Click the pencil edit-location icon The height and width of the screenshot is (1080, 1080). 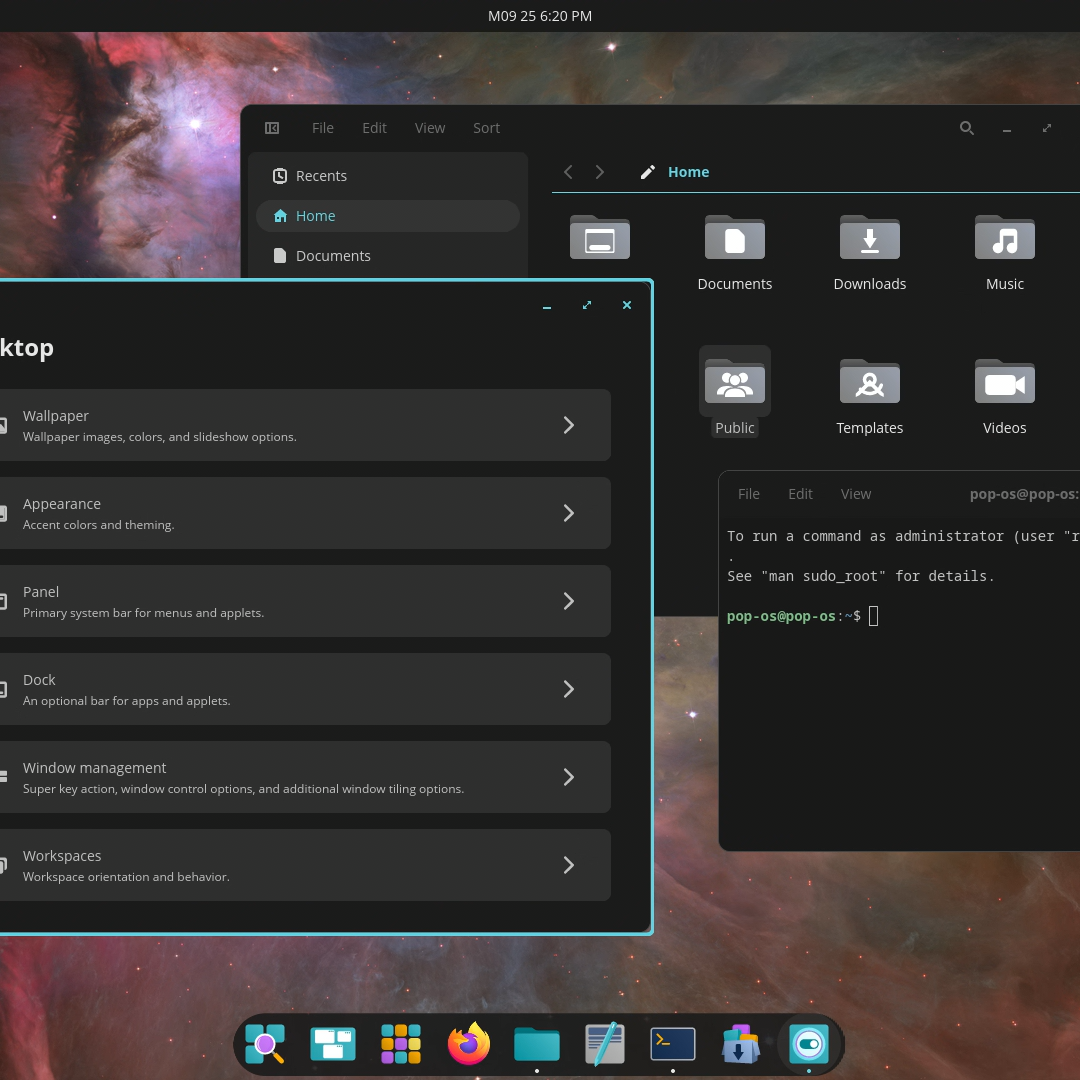[x=647, y=172]
